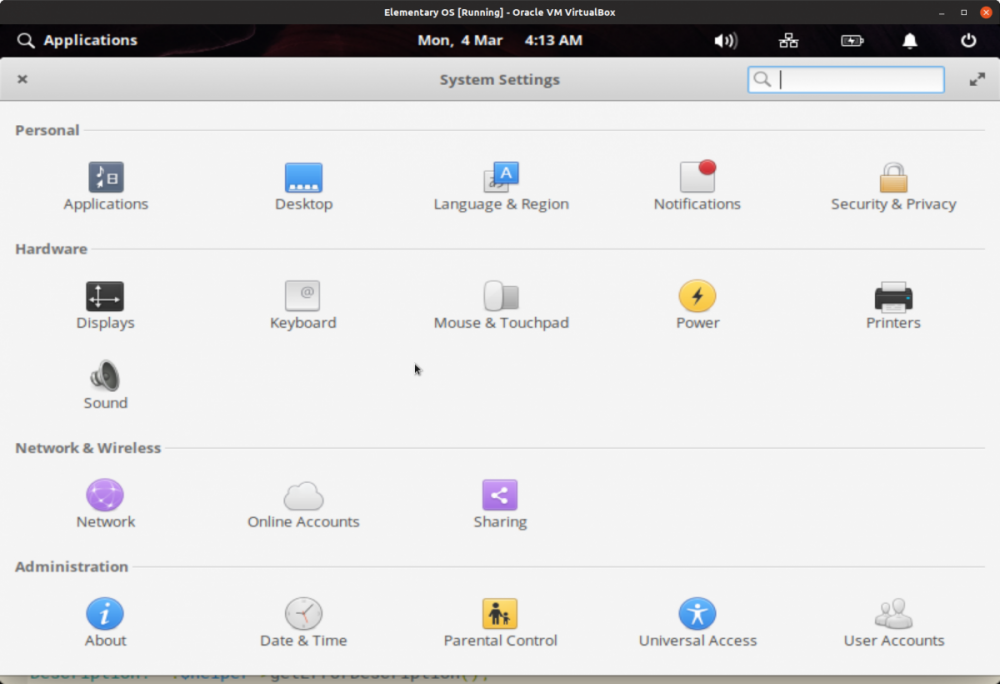Open Mouse & Touchpad settings
This screenshot has height=684, width=1000.
(500, 304)
